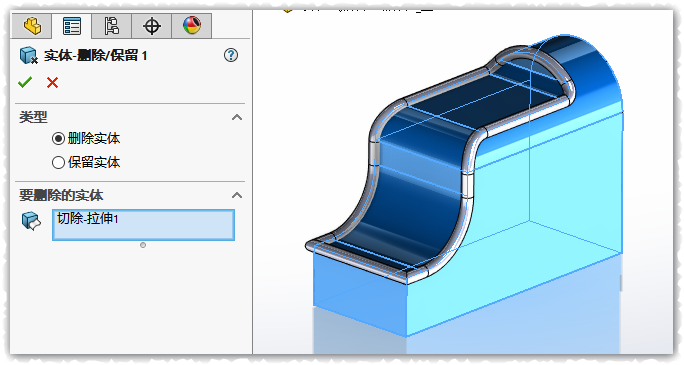Click the delete/keep body feature icon
Image resolution: width=684 pixels, height=365 pixels.
pos(29,55)
